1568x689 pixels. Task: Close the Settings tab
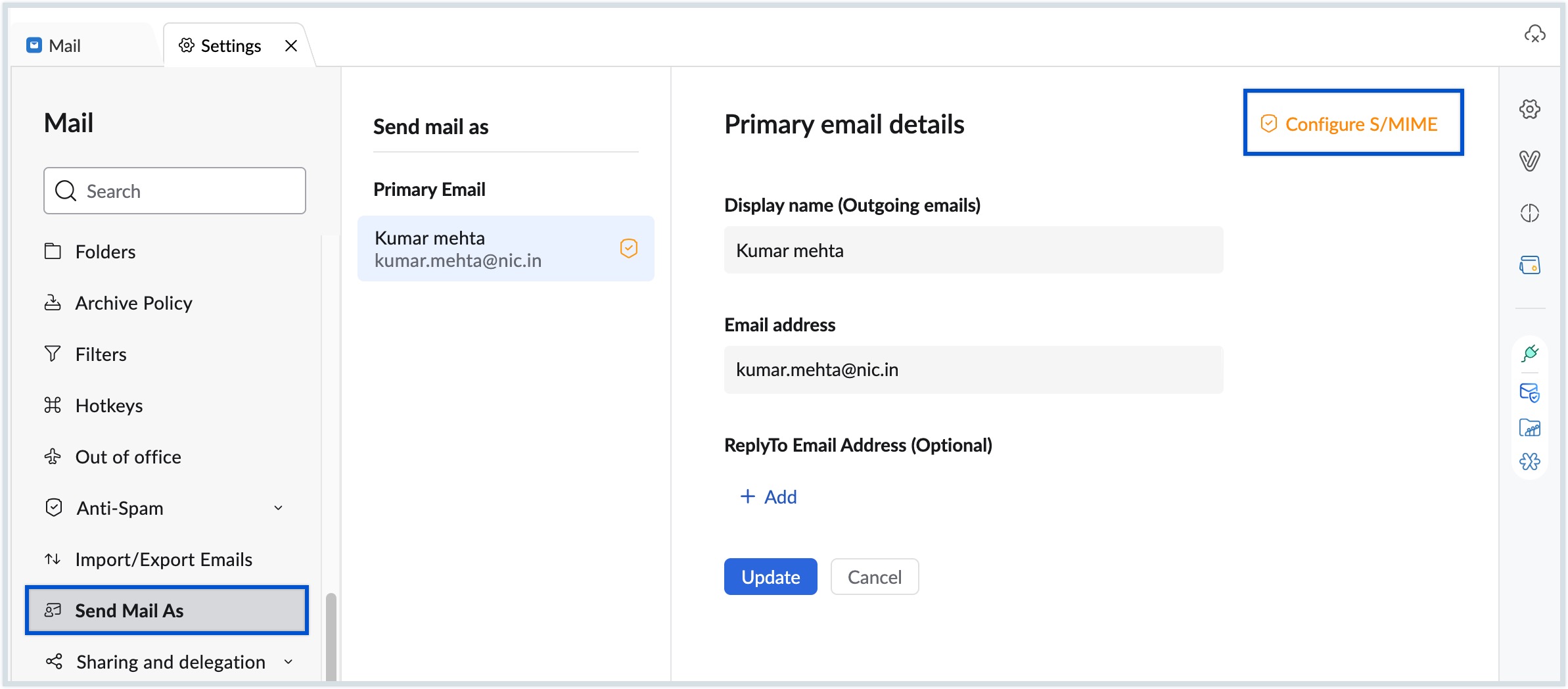(x=291, y=46)
